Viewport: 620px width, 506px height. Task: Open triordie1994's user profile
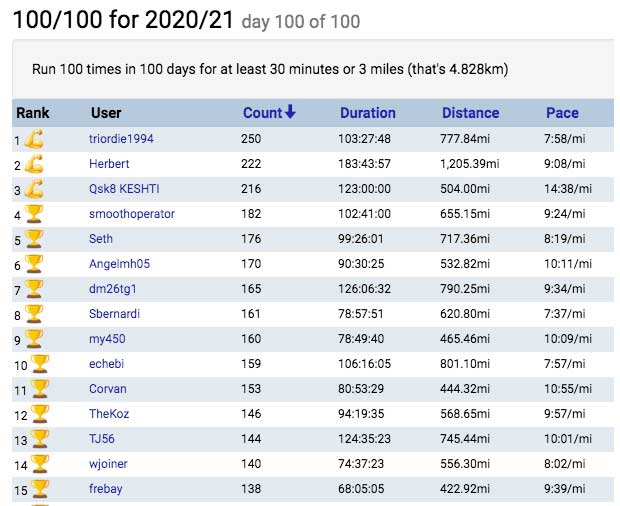(x=121, y=139)
